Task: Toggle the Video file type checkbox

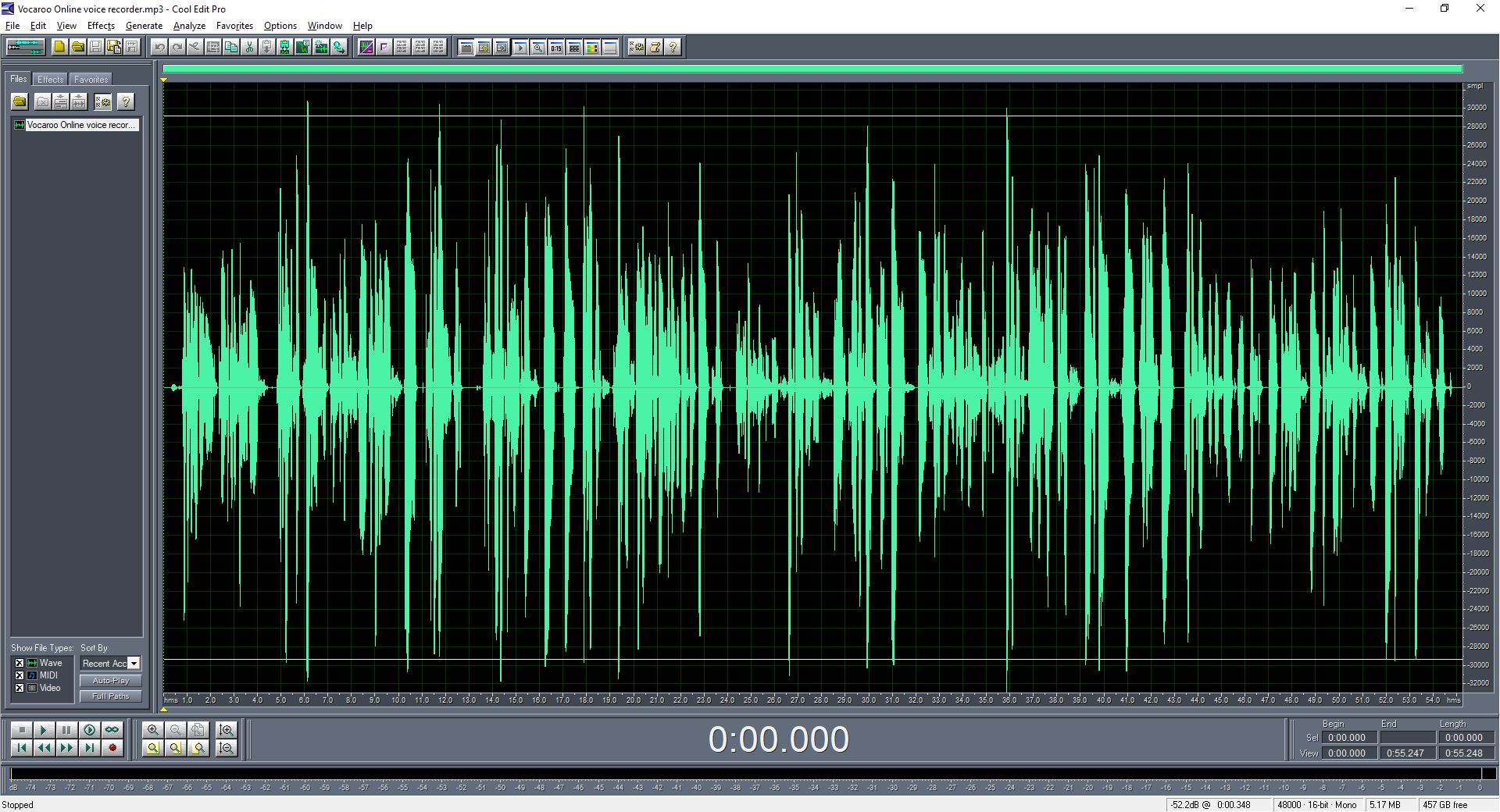Action: tap(20, 688)
